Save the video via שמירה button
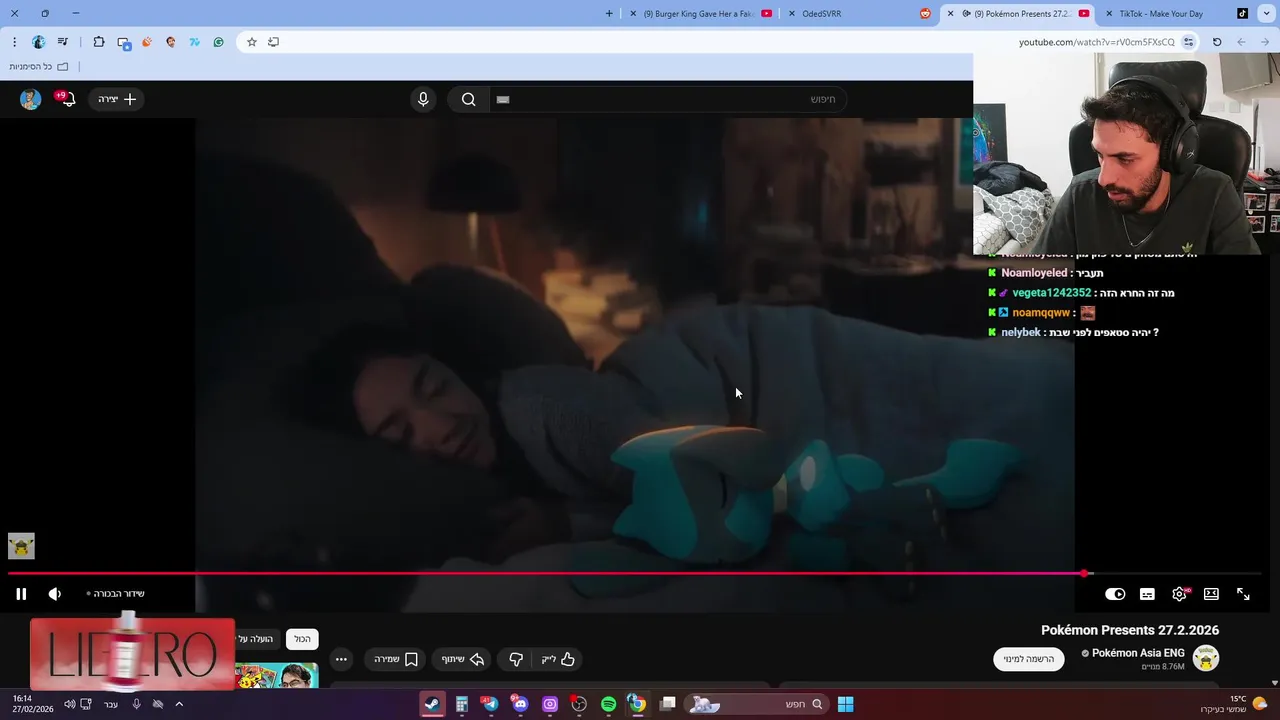Viewport: 1280px width, 720px height. coord(396,659)
